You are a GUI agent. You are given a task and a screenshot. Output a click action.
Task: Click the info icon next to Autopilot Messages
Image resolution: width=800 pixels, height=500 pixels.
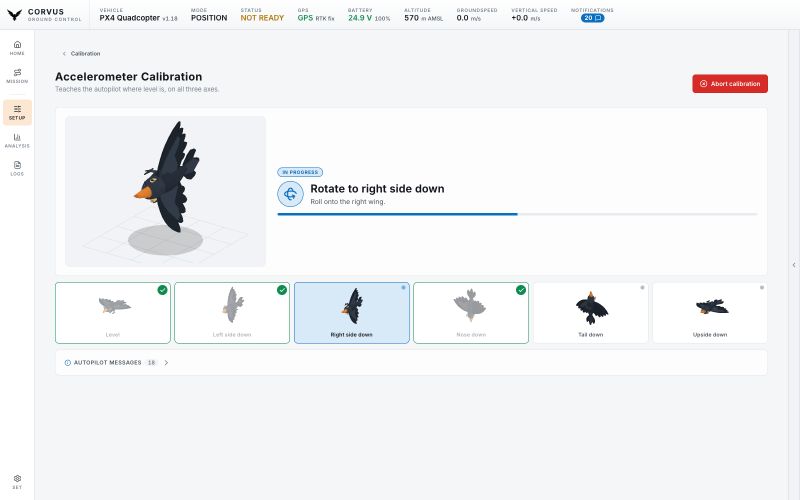pos(67,363)
